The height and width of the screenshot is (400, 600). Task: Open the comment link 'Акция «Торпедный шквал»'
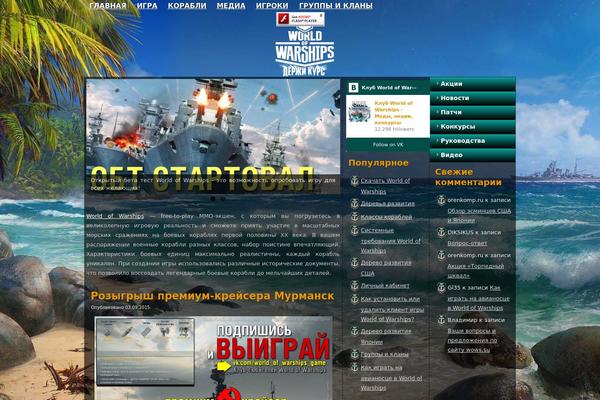(x=476, y=271)
